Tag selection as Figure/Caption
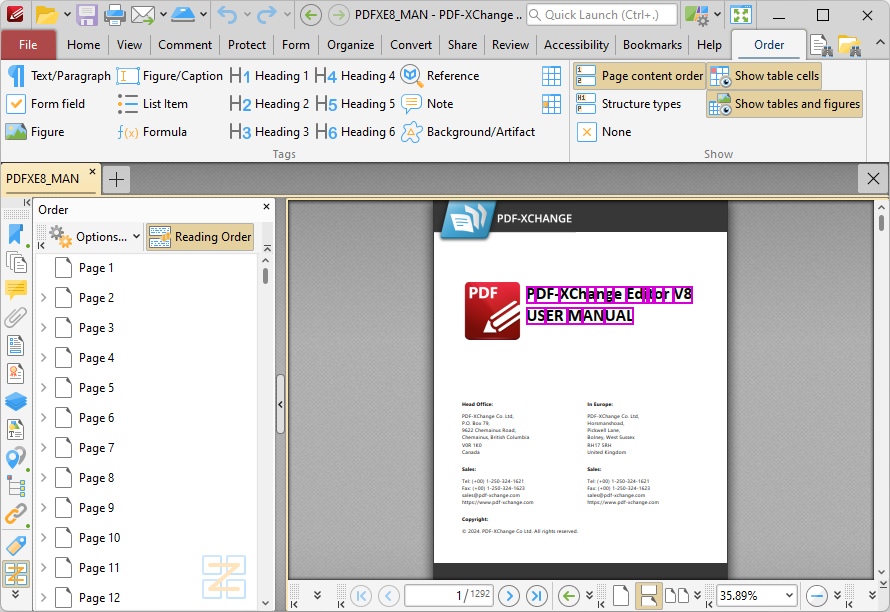Viewport: 890px width, 612px height. point(170,76)
